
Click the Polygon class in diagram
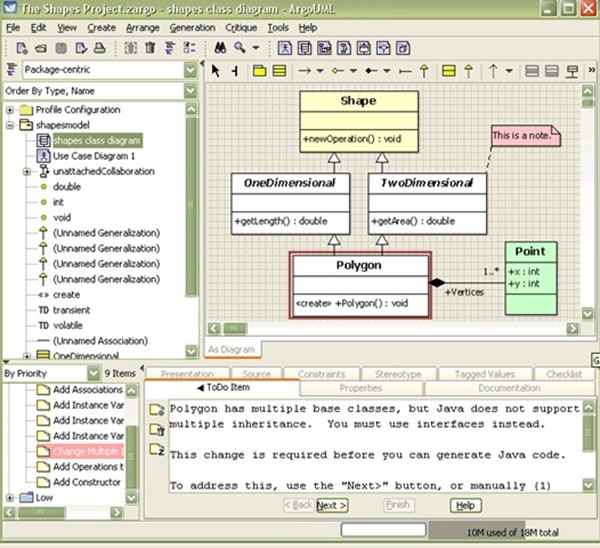[360, 285]
